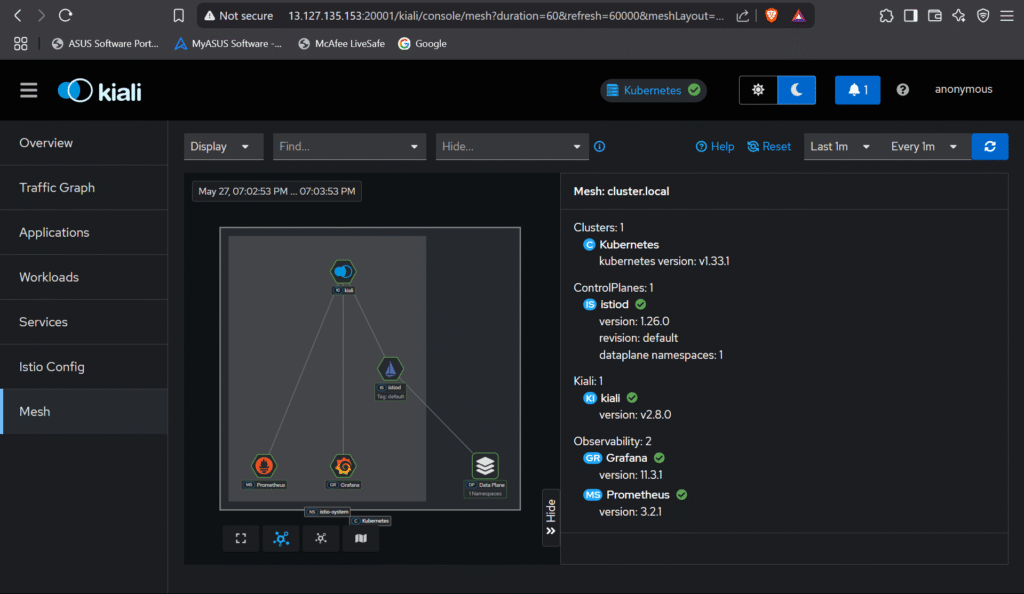This screenshot has width=1024, height=594.
Task: Reload the page in the browser
Action: coord(65,15)
